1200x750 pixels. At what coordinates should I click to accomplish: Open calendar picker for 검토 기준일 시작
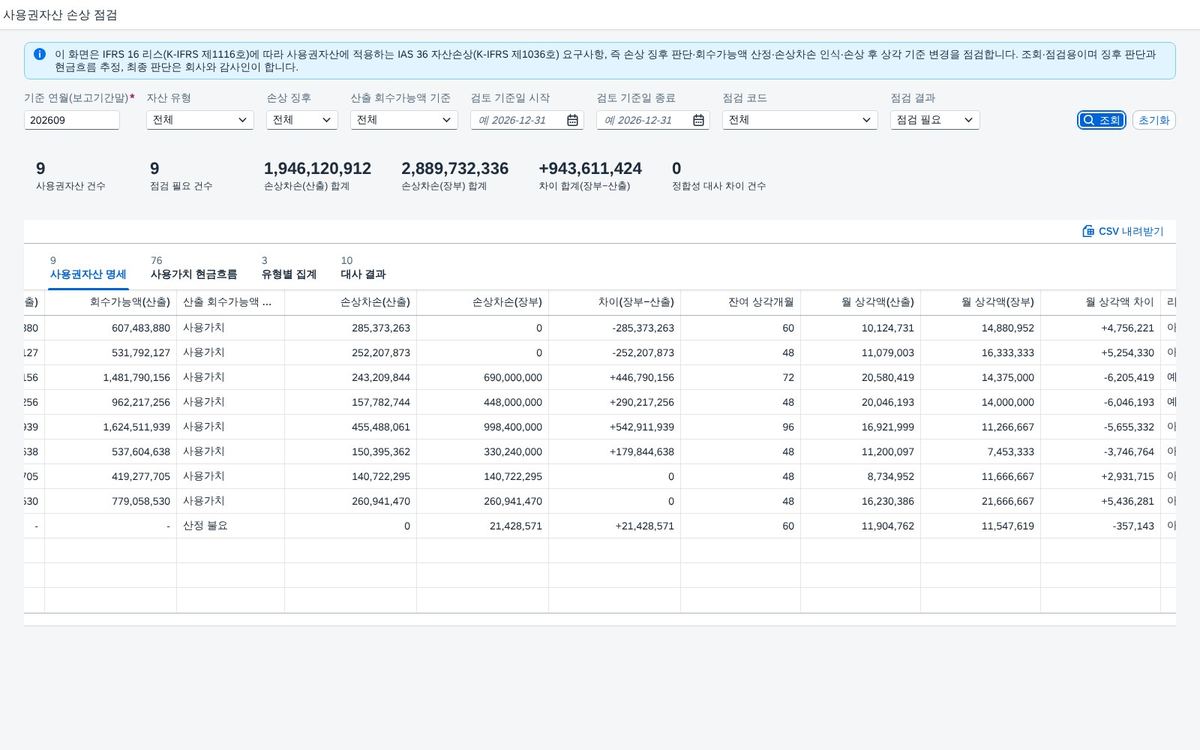click(x=572, y=120)
